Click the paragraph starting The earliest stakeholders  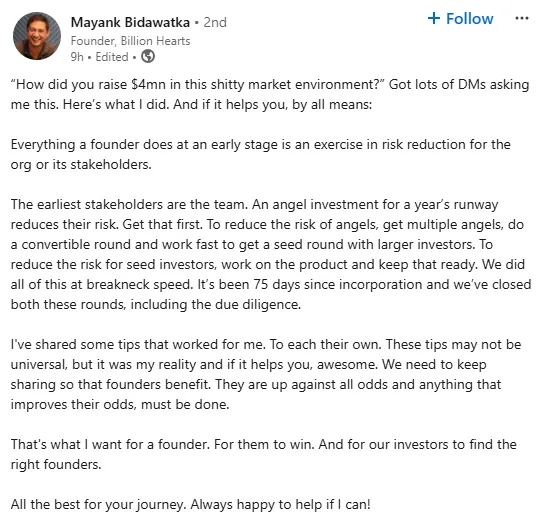[271, 254]
